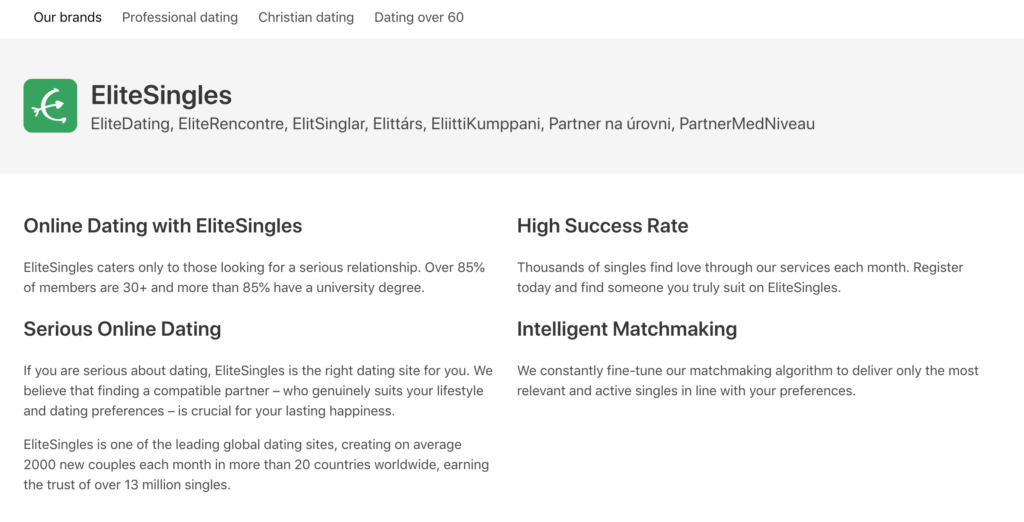Viewport: 1024px width, 522px height.
Task: Click the Partner na úrovni brand name
Action: click(x=610, y=123)
